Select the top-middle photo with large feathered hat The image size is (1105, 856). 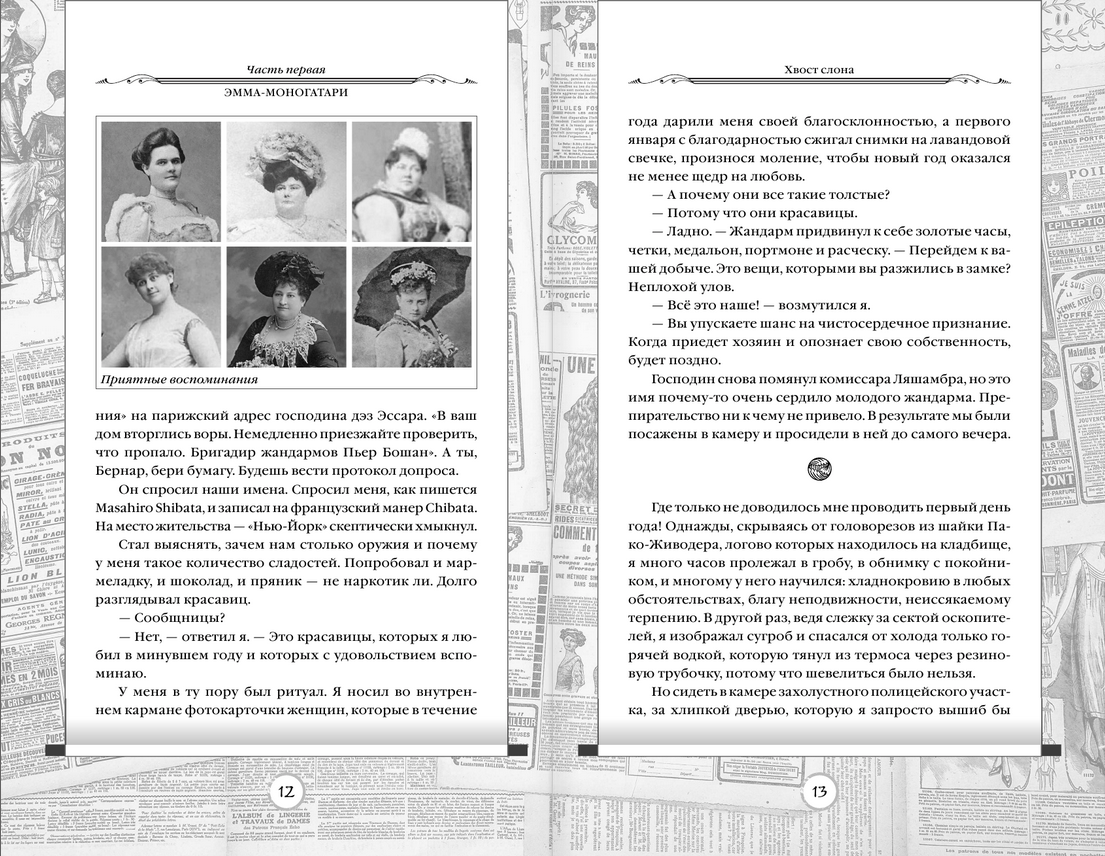[286, 181]
